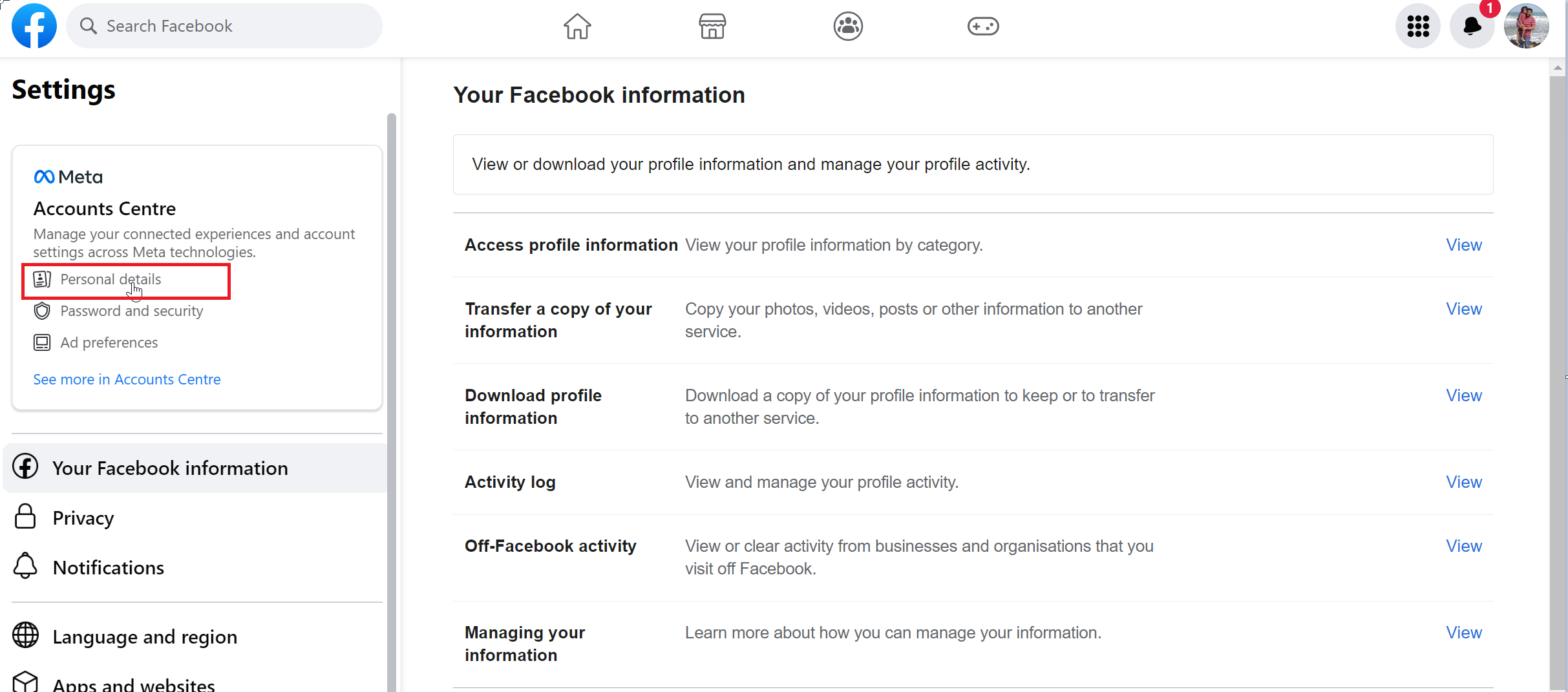Open the Home feed icon

(x=577, y=26)
